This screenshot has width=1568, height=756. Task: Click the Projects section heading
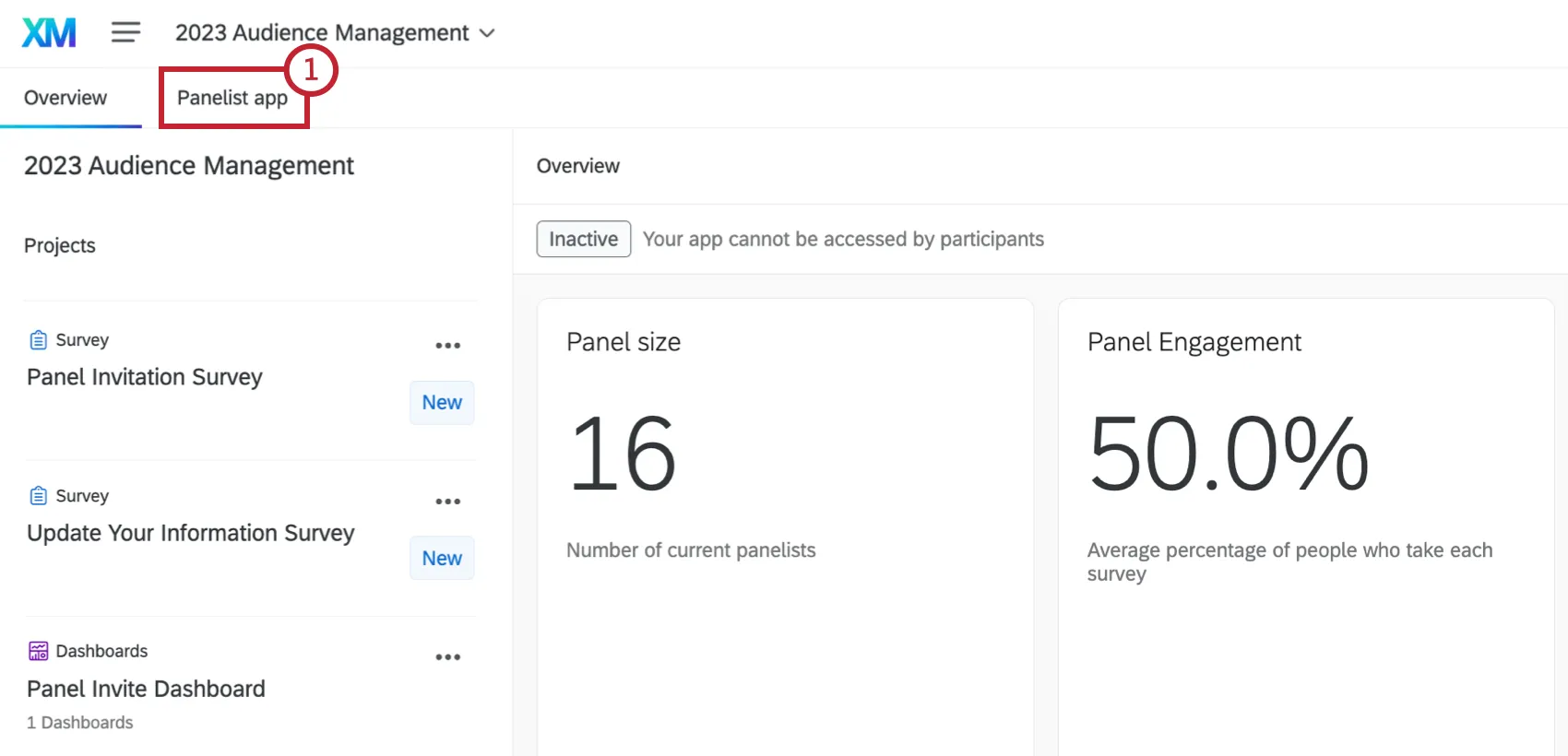[60, 245]
